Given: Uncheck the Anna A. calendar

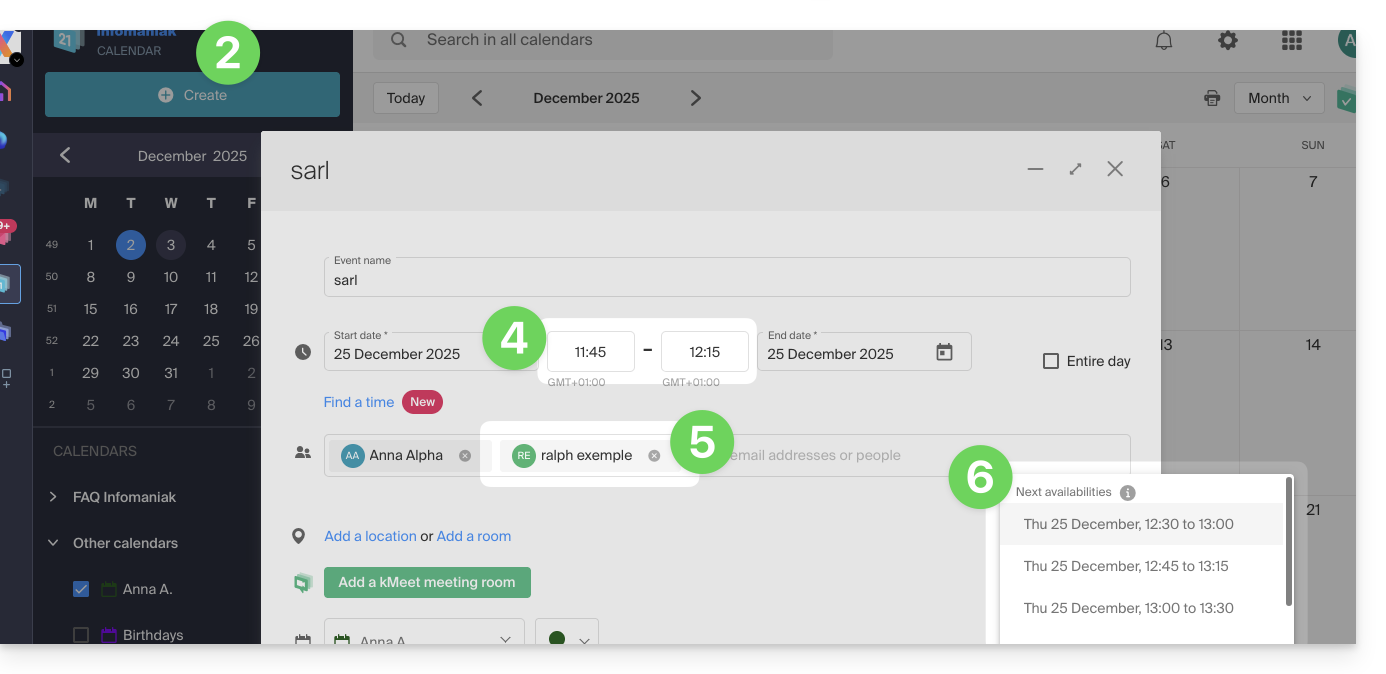Looking at the screenshot, I should (x=81, y=589).
